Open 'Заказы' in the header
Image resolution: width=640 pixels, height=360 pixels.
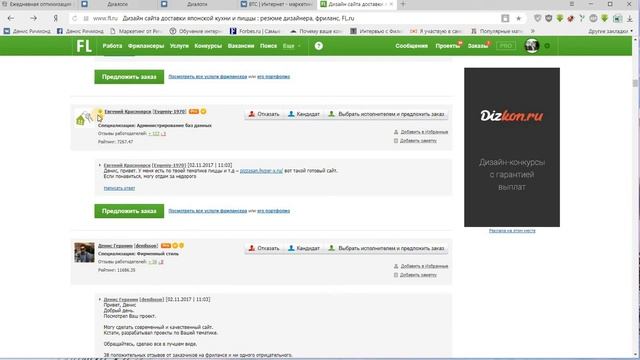[x=478, y=46]
